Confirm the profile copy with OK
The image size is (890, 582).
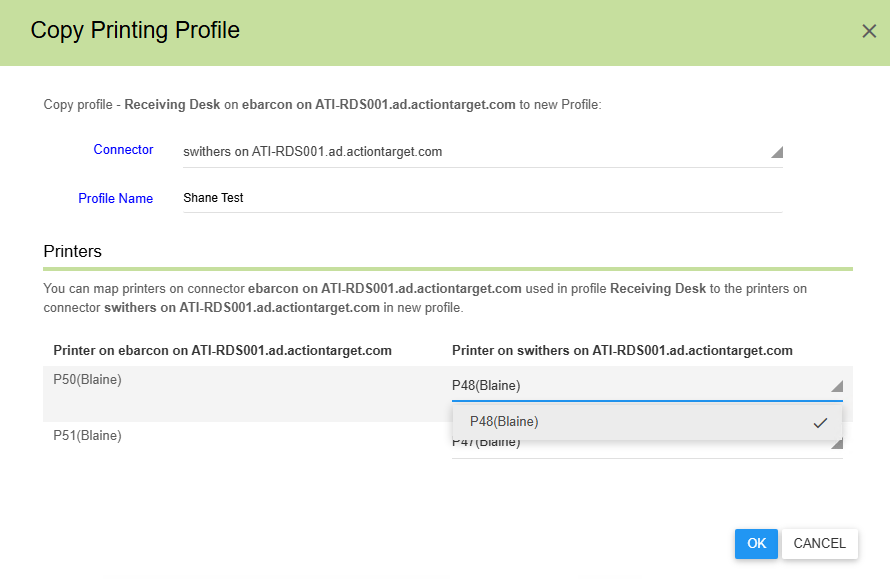point(756,544)
